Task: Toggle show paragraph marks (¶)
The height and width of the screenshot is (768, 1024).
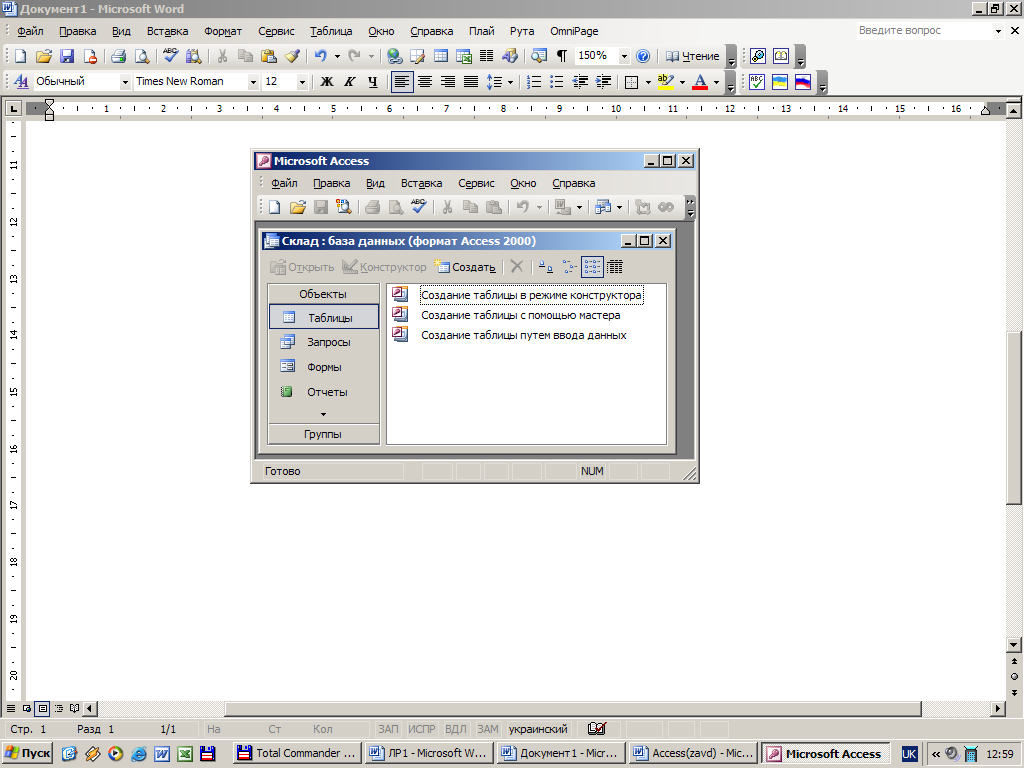Action: [x=562, y=56]
